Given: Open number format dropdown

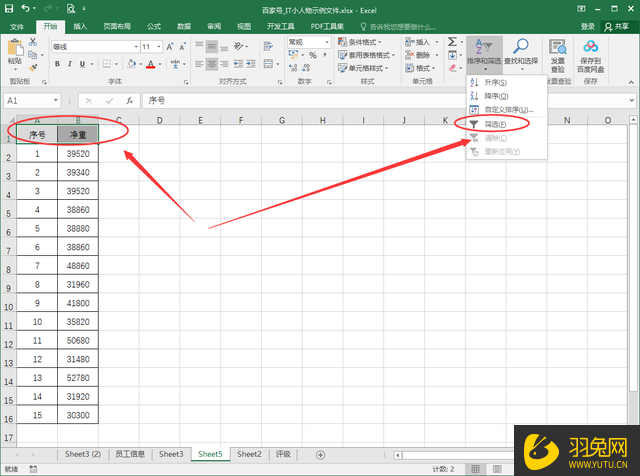Looking at the screenshot, I should coord(327,42).
